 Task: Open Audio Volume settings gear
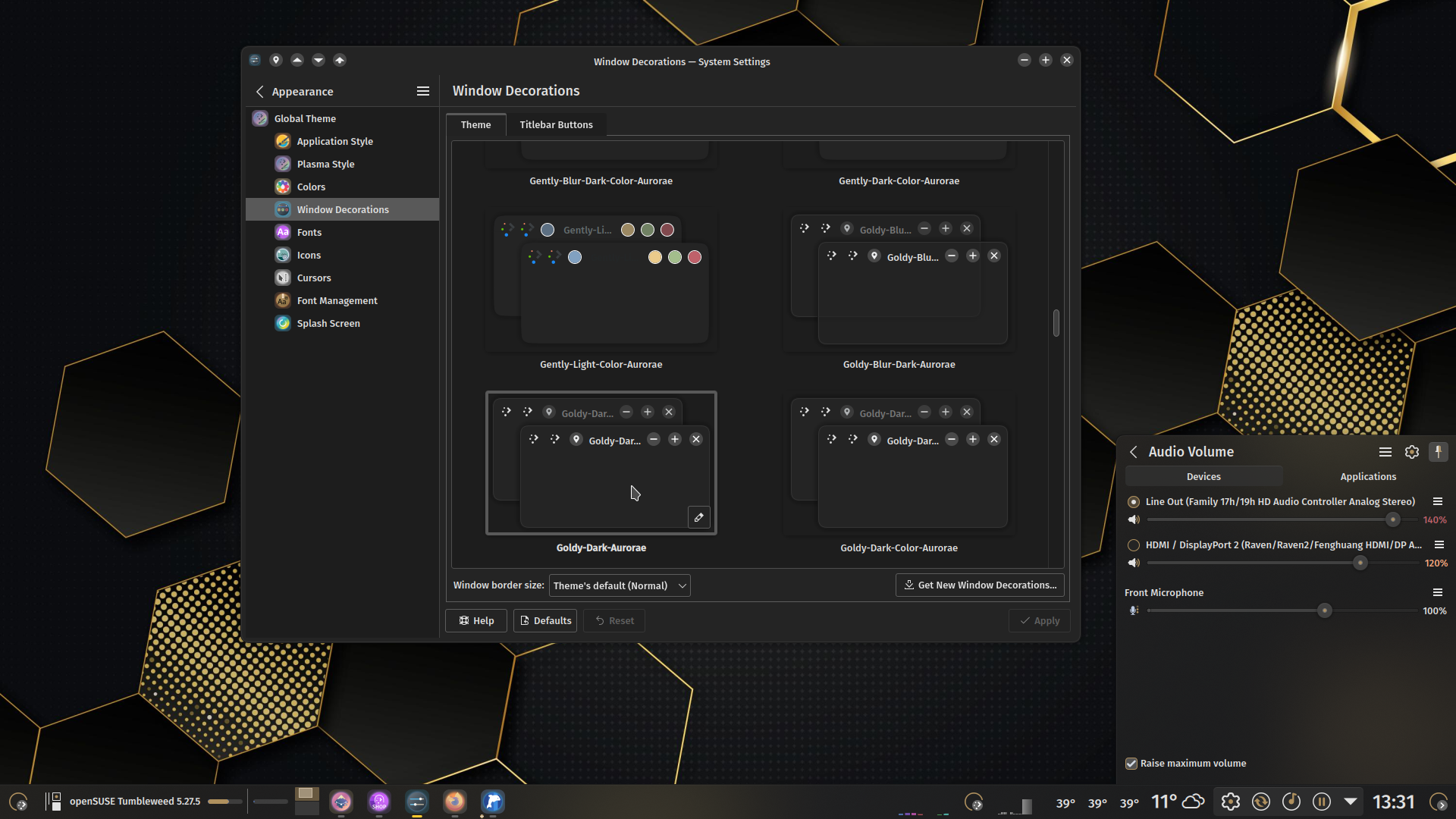click(x=1411, y=452)
